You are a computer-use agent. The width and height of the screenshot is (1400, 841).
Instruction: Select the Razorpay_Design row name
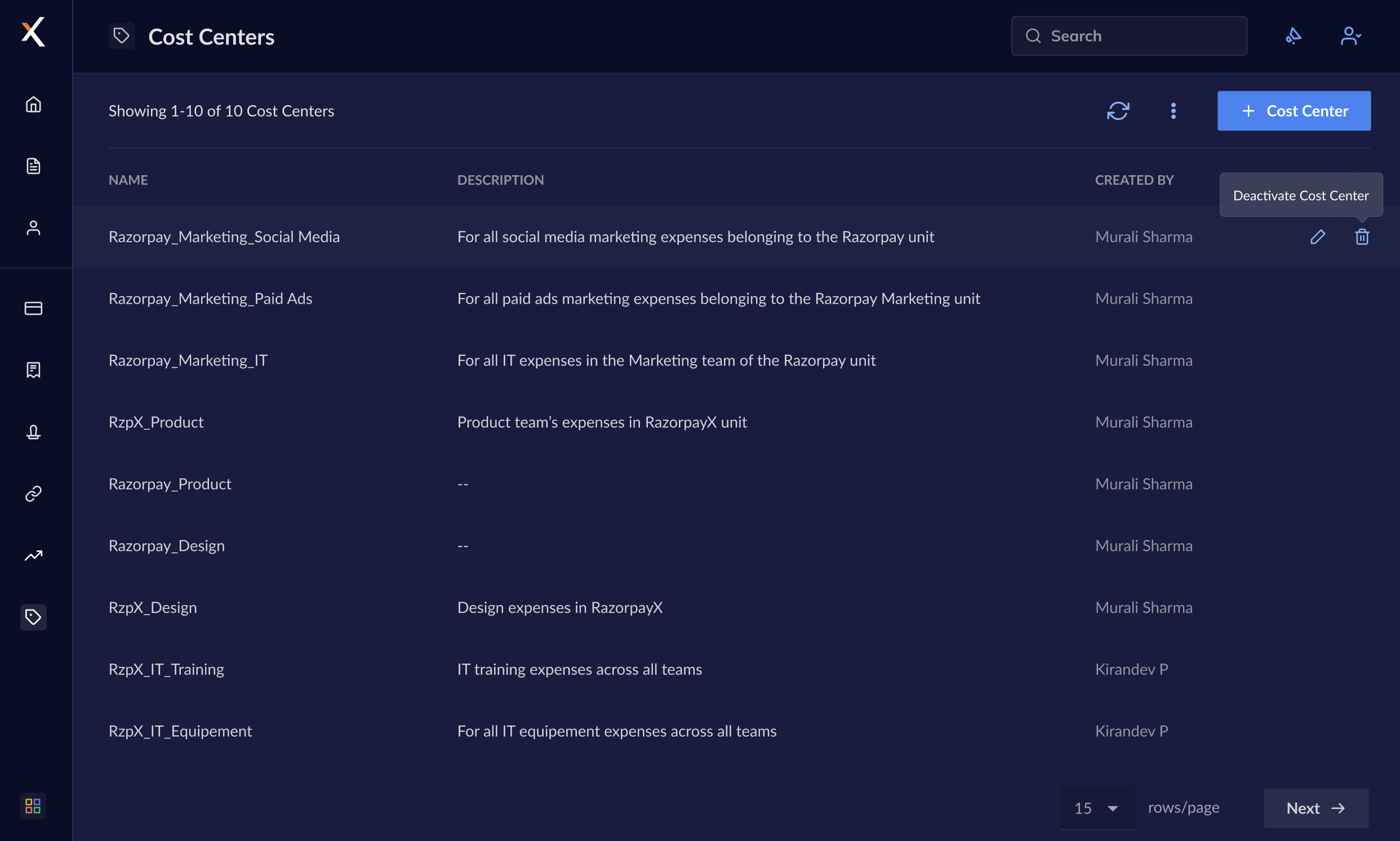pos(167,546)
